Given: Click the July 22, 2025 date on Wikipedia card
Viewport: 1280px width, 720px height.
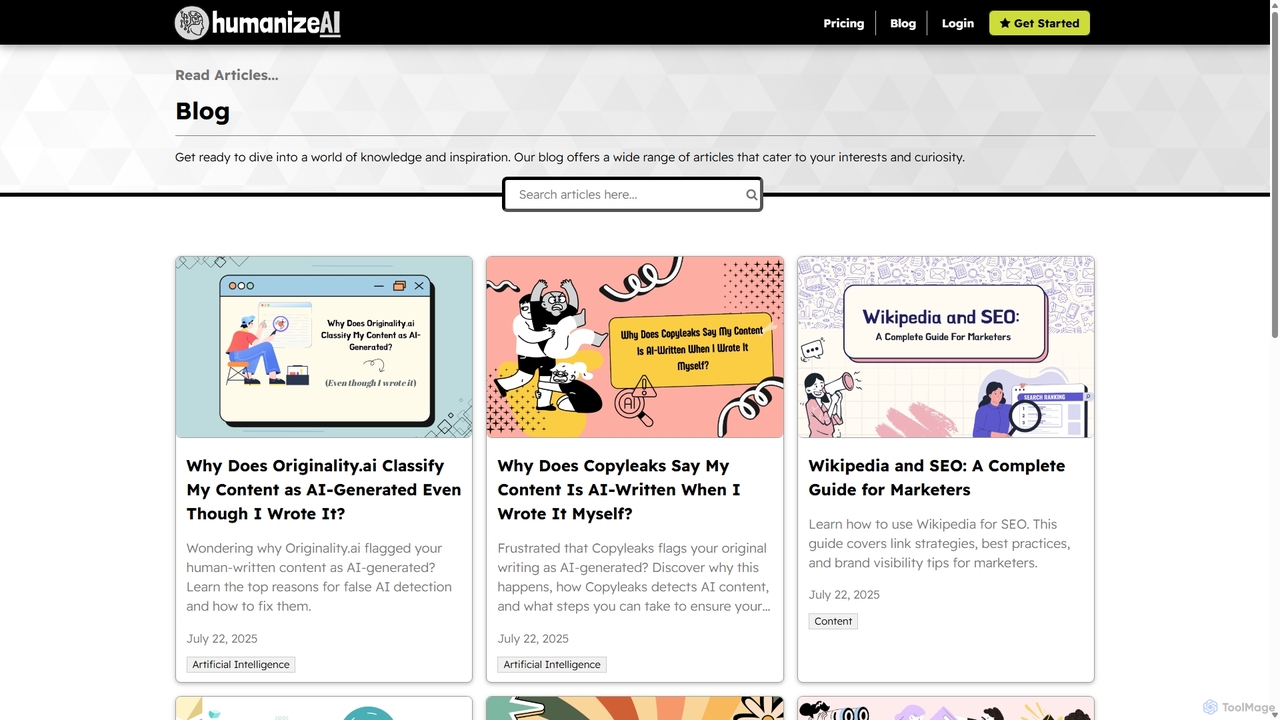Looking at the screenshot, I should click(x=844, y=595).
